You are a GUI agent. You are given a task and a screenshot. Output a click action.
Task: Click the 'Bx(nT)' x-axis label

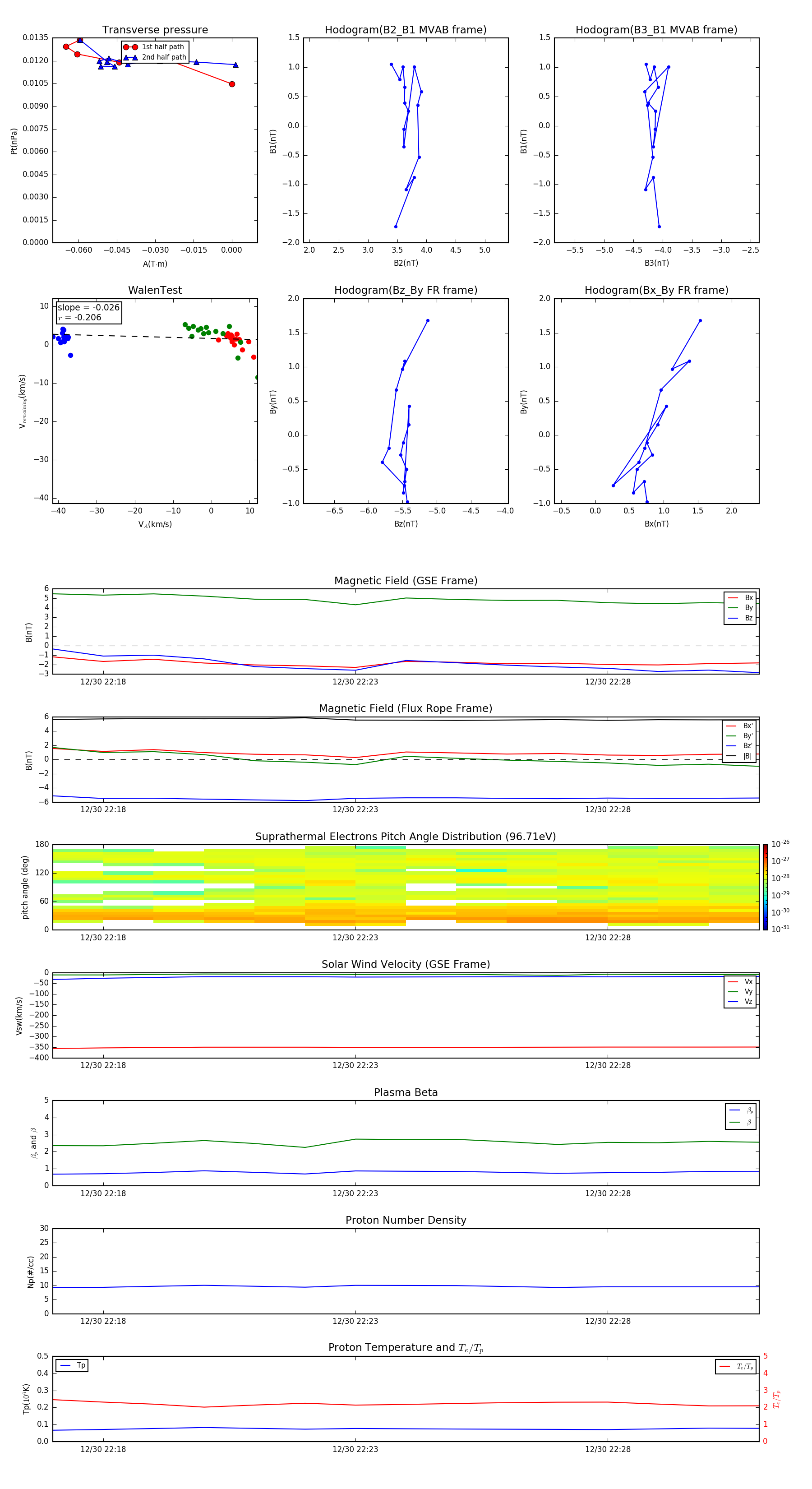click(x=656, y=524)
